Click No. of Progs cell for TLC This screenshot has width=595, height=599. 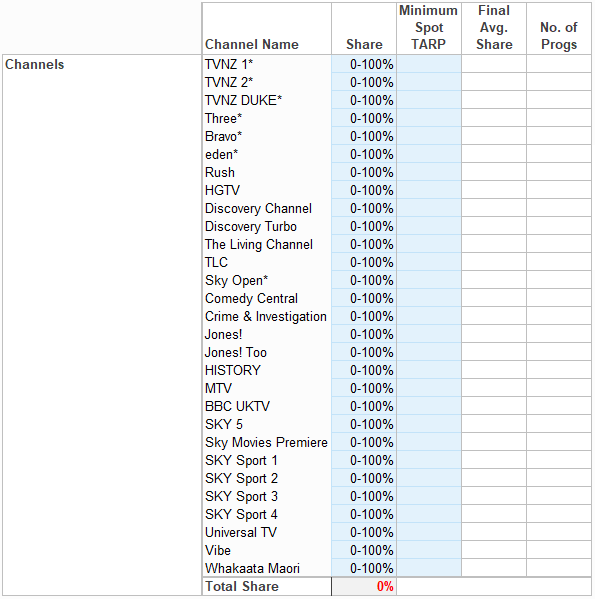click(x=559, y=262)
